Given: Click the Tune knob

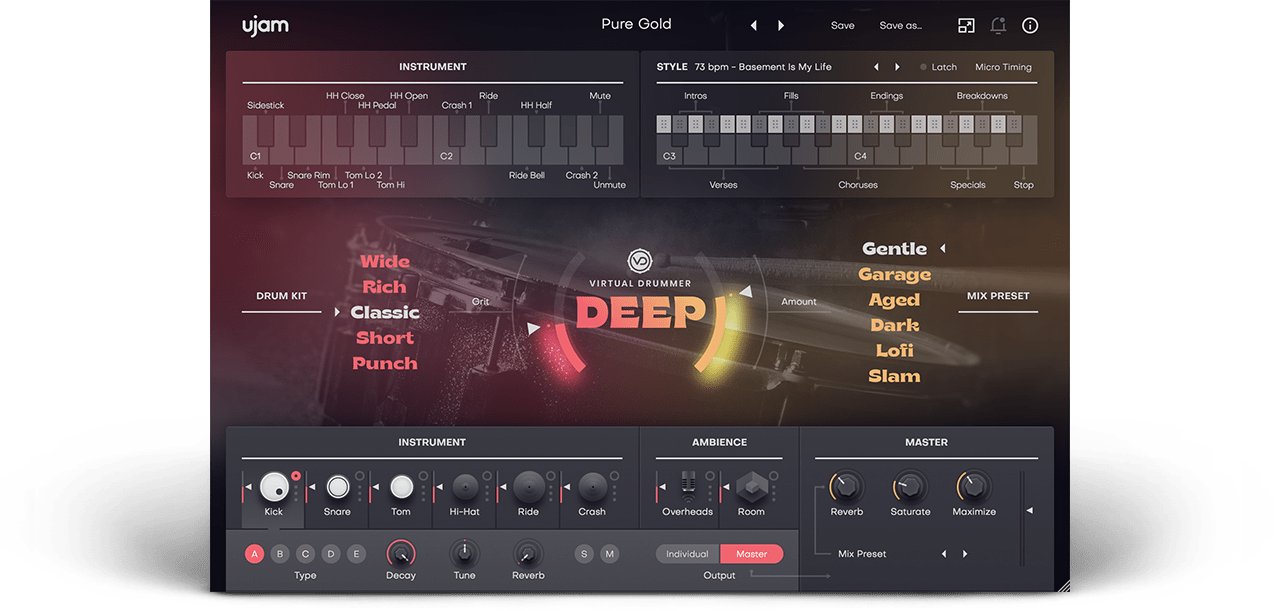Looking at the screenshot, I should [x=465, y=553].
